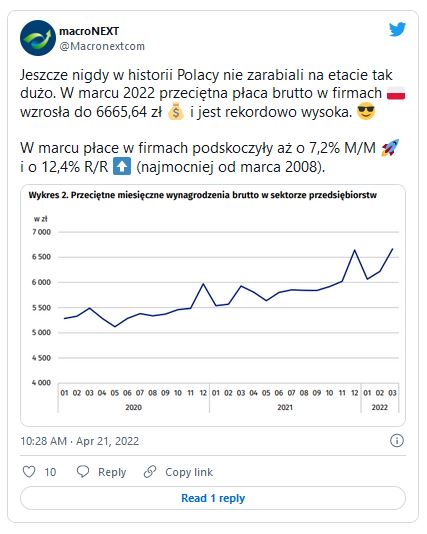Click the Copy link text
Viewport: 427px width, 534px height.
[189, 472]
